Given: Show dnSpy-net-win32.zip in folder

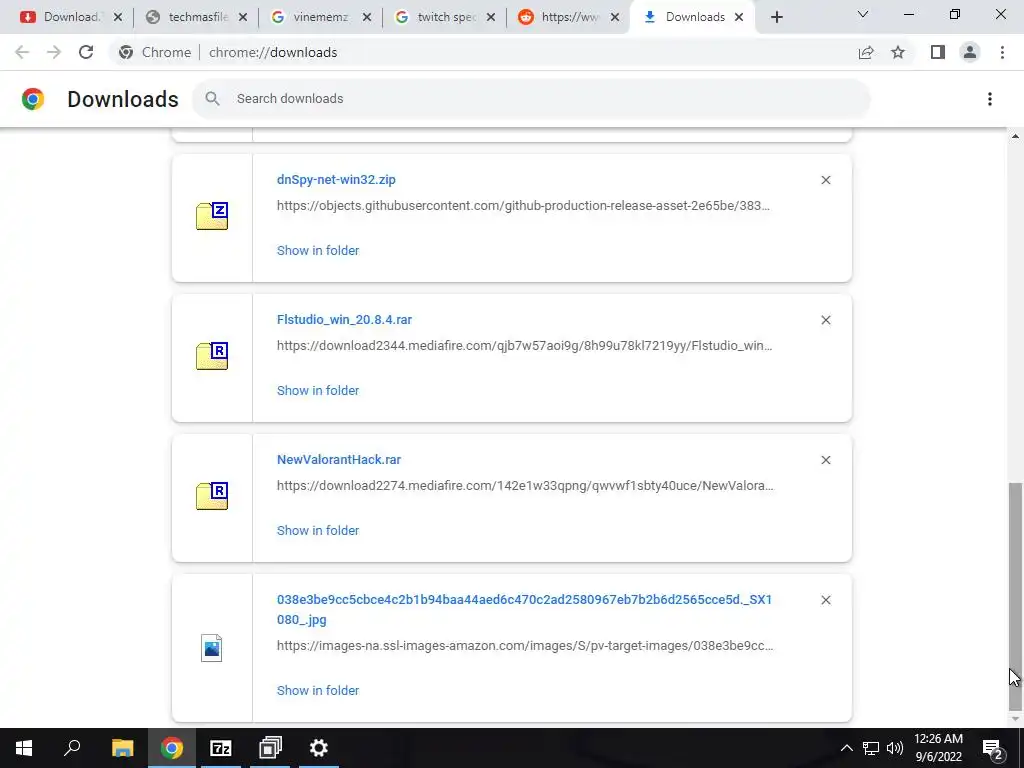Looking at the screenshot, I should click(318, 250).
